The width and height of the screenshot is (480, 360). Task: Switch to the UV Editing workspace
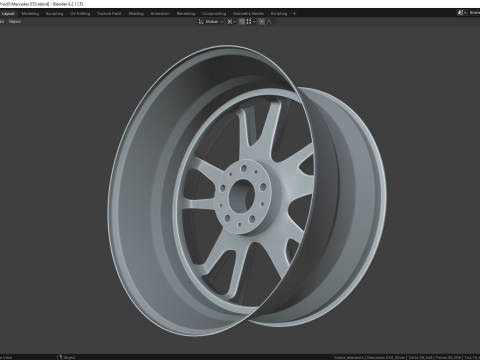(80, 14)
